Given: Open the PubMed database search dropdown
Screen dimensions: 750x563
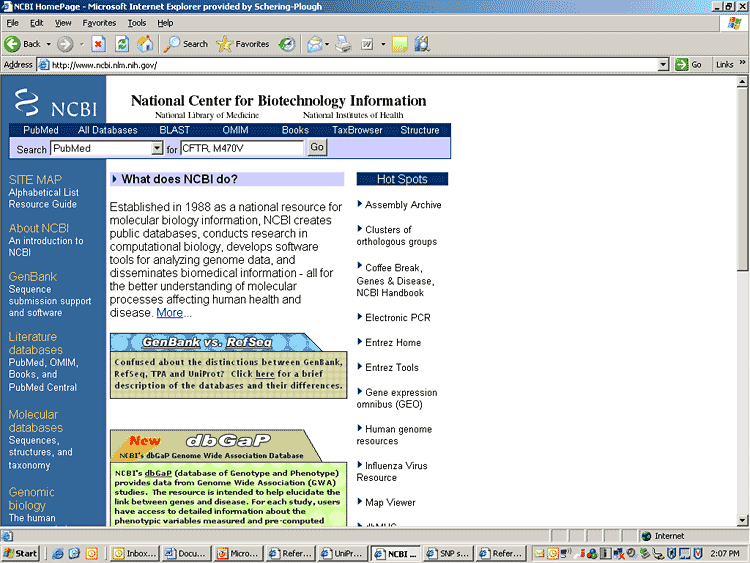Looking at the screenshot, I should click(157, 148).
